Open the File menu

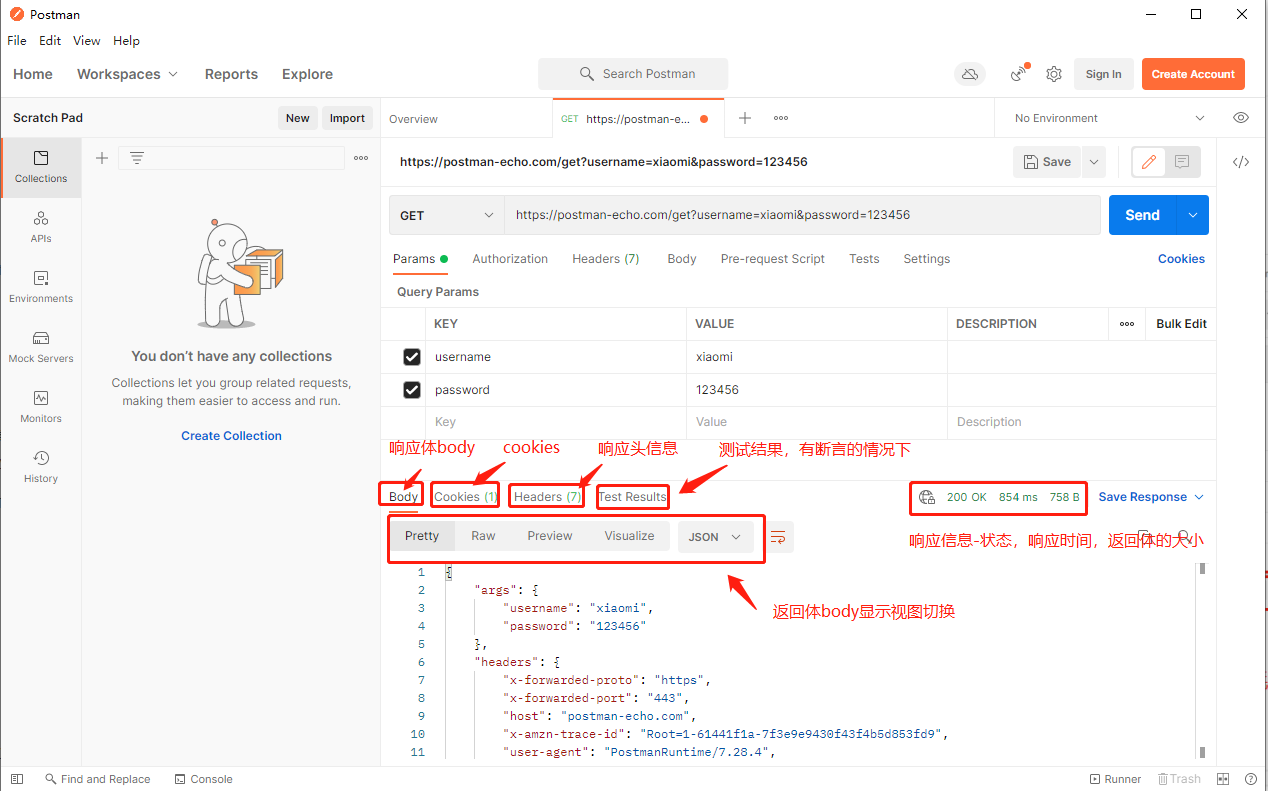click(x=16, y=41)
